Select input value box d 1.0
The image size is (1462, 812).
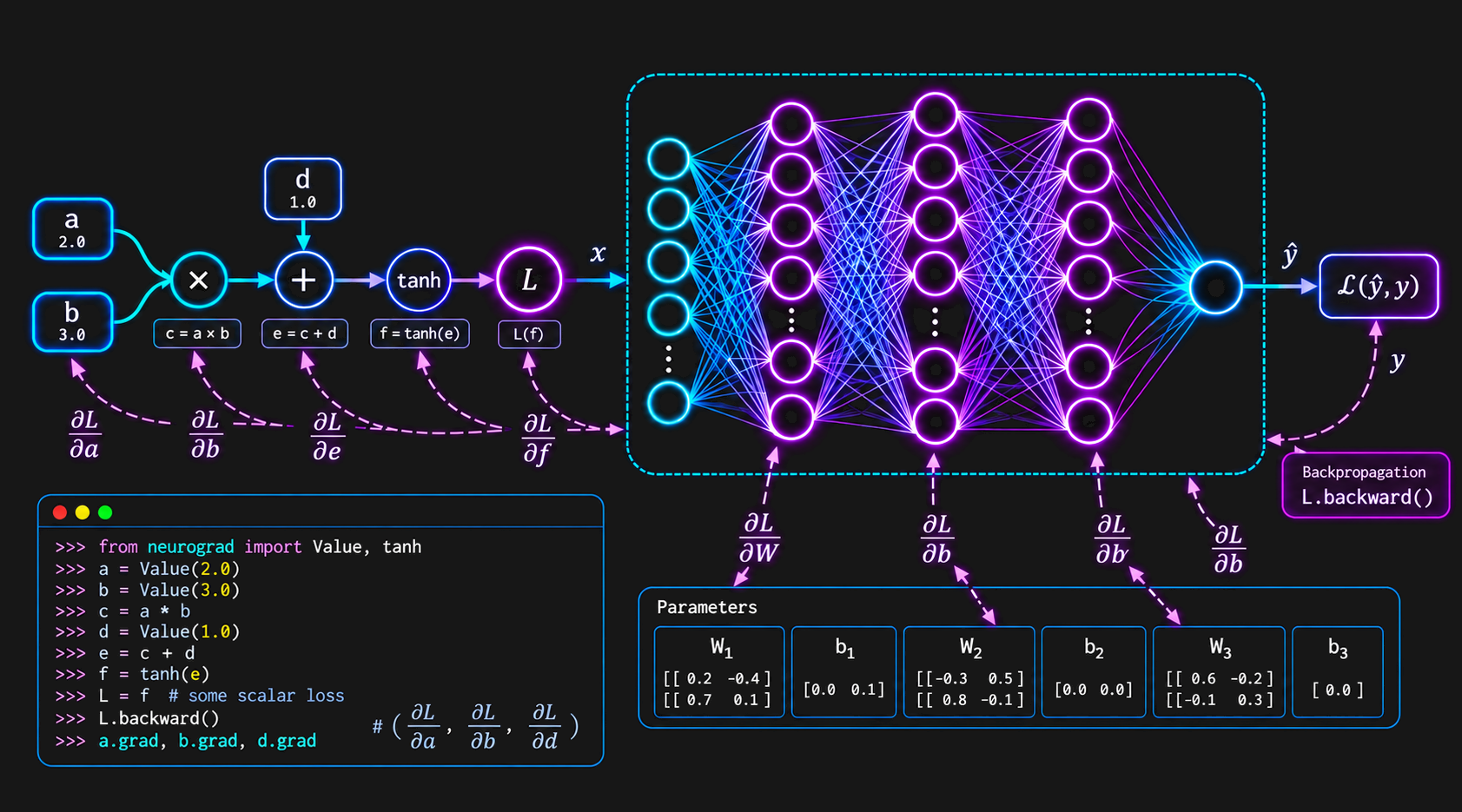303,188
